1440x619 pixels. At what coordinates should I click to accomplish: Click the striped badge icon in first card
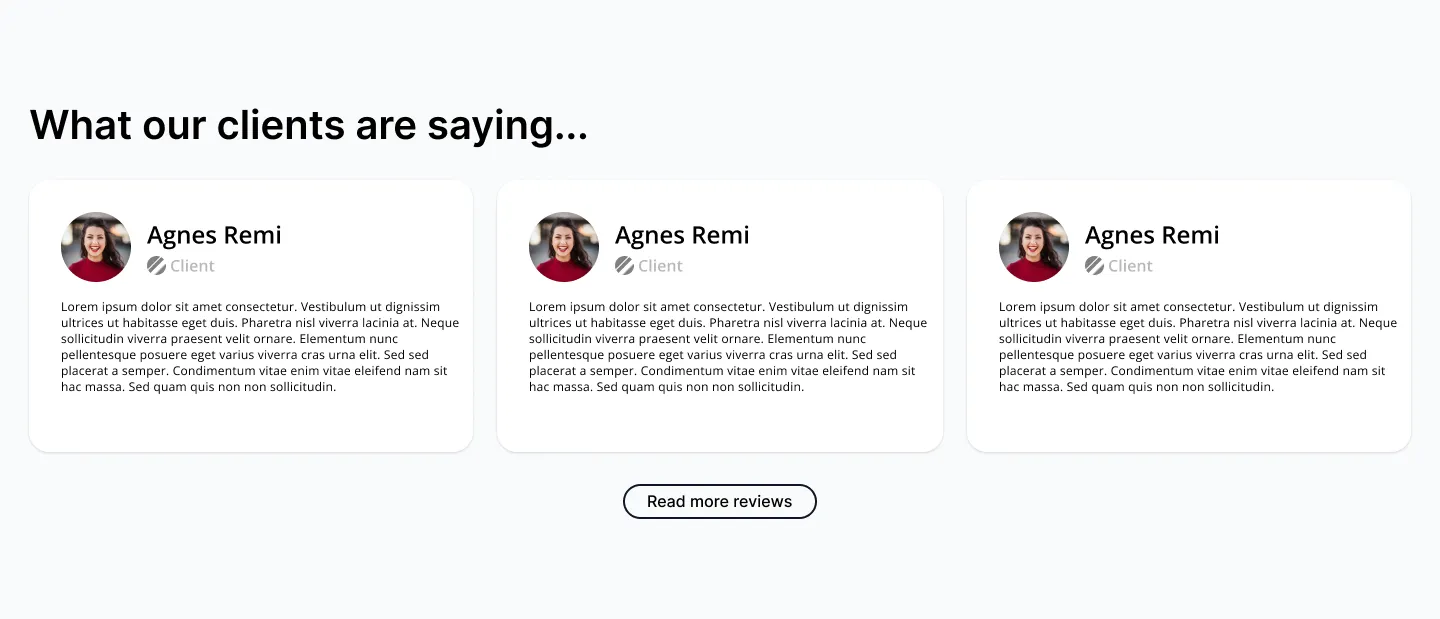156,265
